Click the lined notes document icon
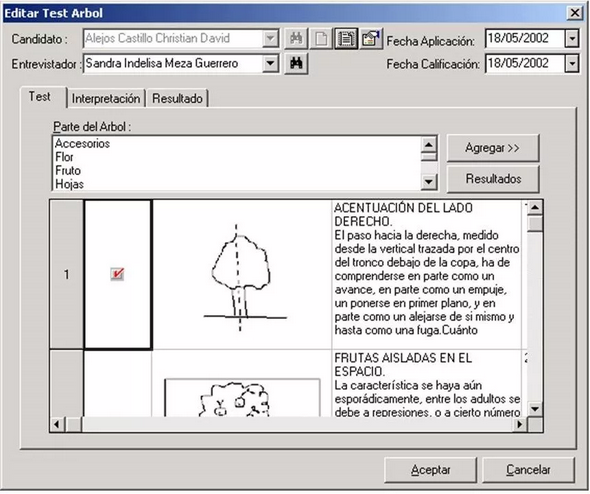This screenshot has width=590, height=494. coord(346,39)
